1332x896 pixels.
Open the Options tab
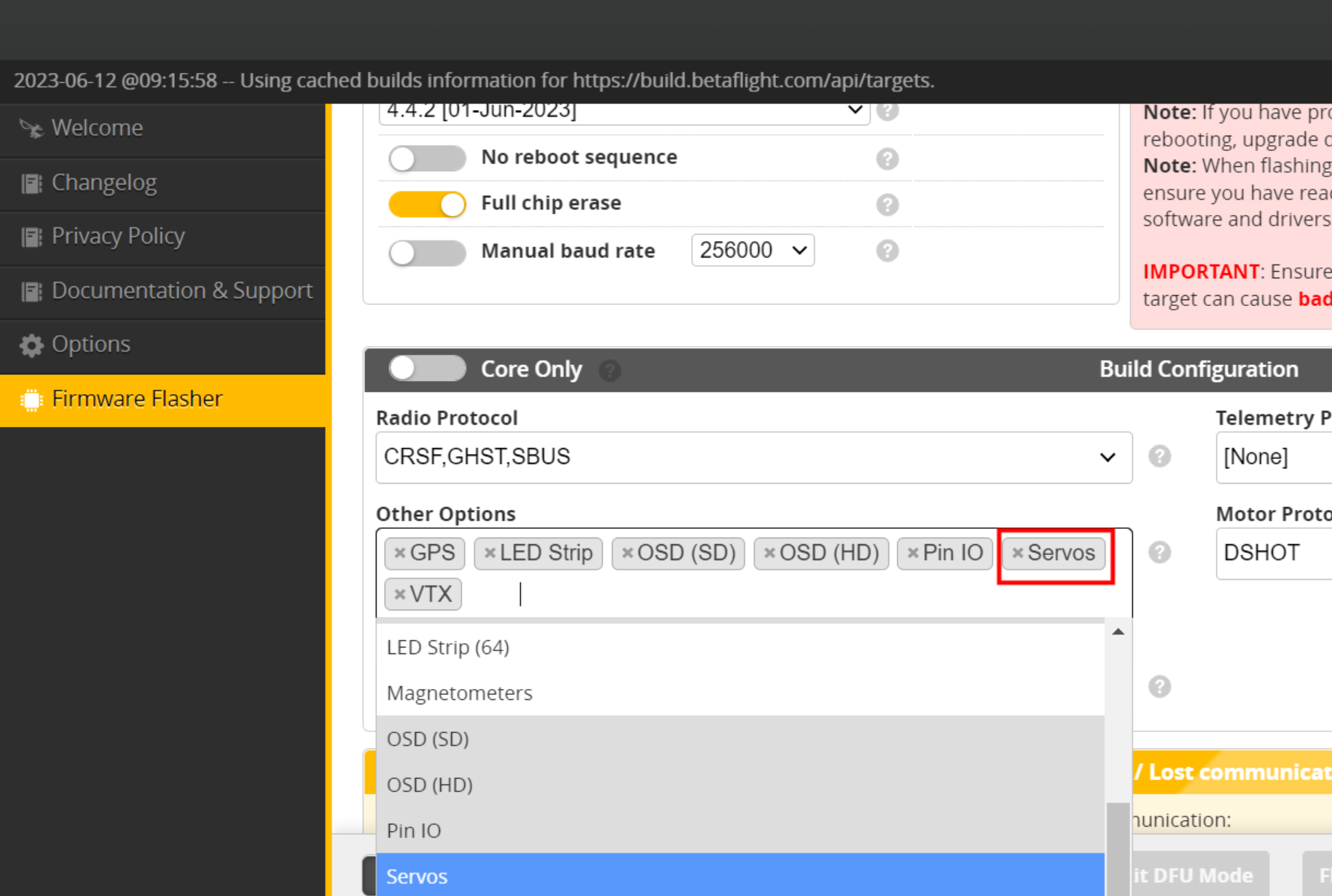pos(162,345)
